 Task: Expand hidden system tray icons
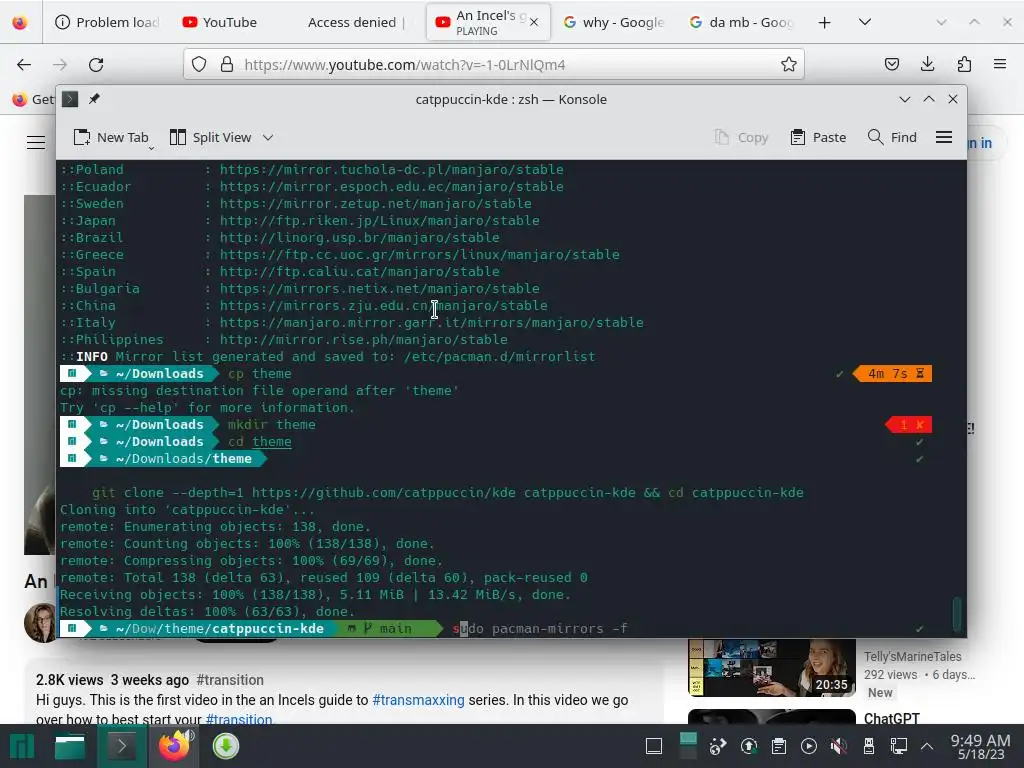927,746
